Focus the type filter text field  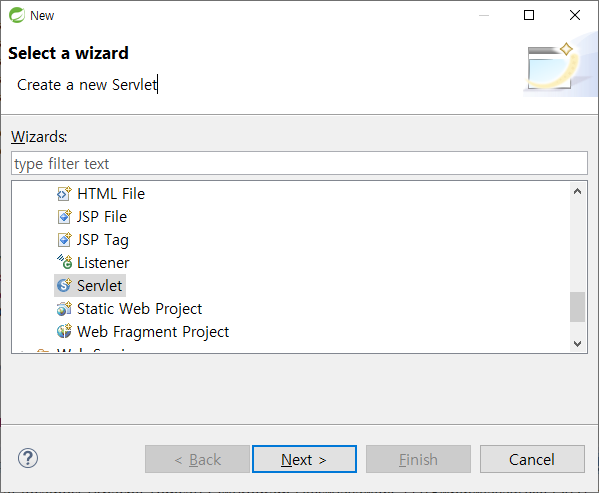point(299,163)
